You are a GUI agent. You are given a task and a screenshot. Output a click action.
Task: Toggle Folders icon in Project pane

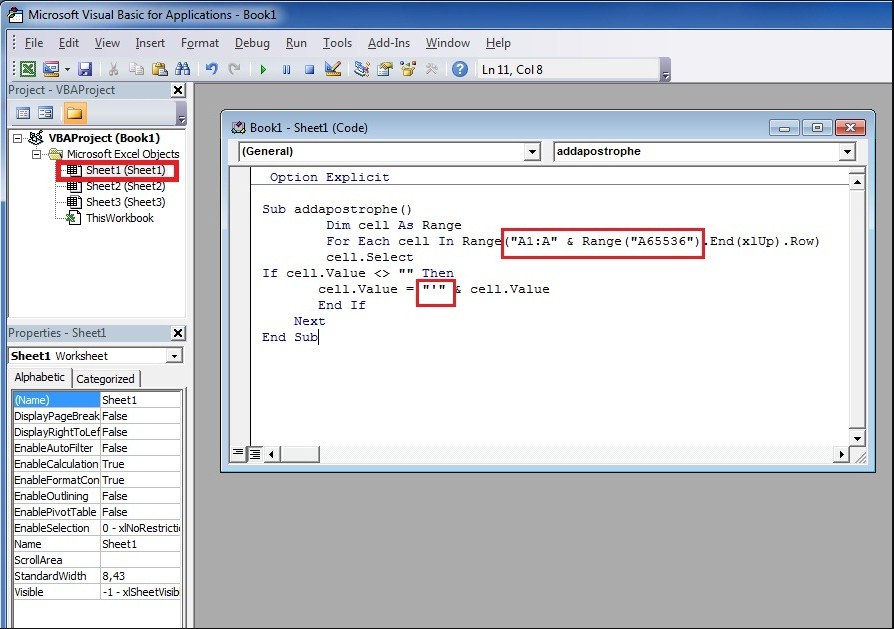[x=74, y=113]
